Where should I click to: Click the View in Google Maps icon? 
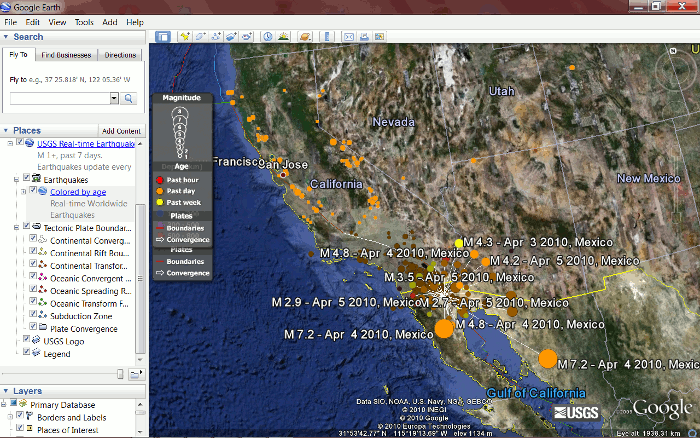click(x=379, y=37)
